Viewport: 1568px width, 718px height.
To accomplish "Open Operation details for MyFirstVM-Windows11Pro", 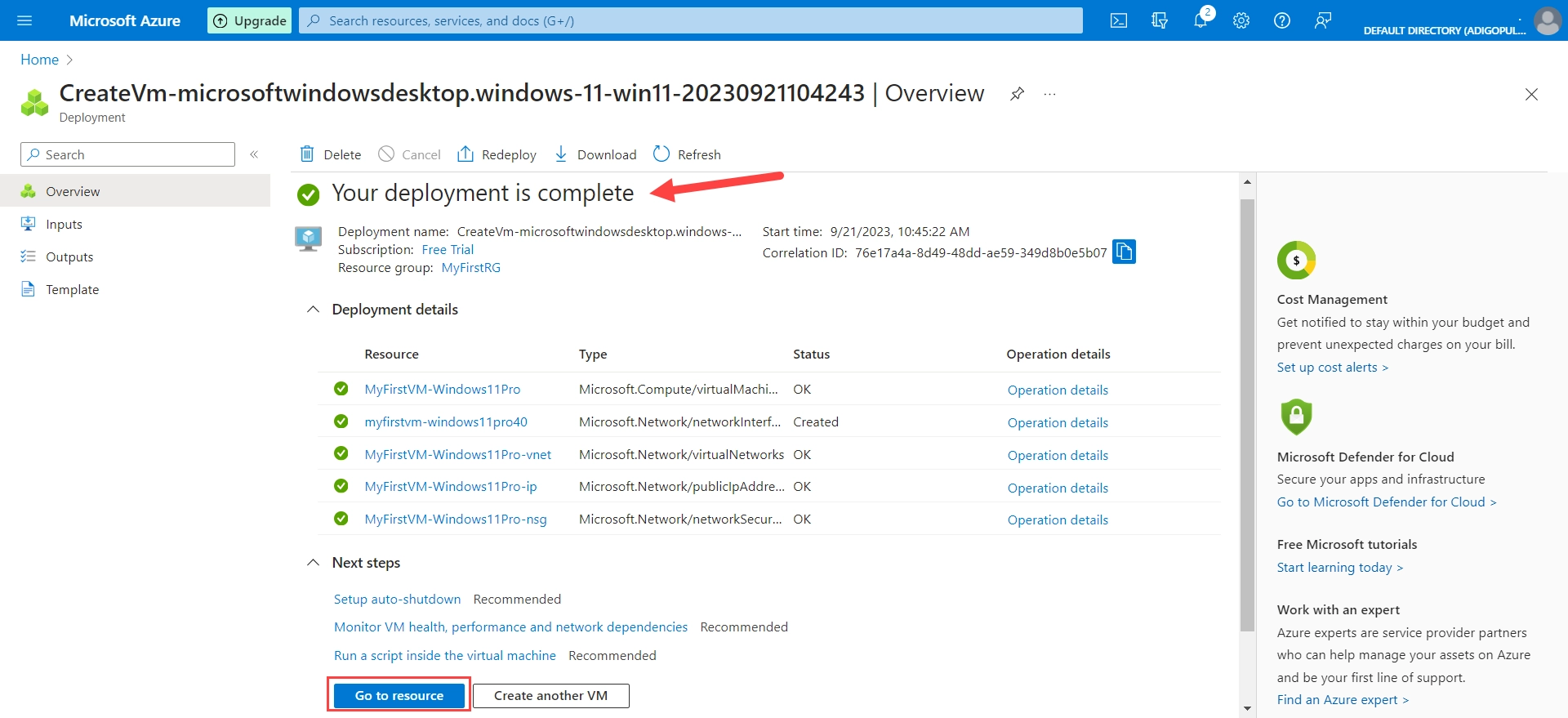I will [x=1058, y=390].
